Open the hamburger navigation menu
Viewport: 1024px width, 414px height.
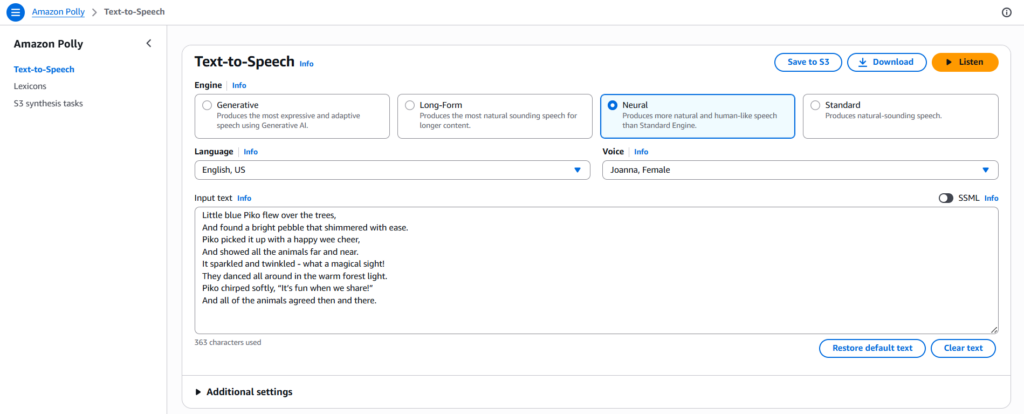click(14, 12)
